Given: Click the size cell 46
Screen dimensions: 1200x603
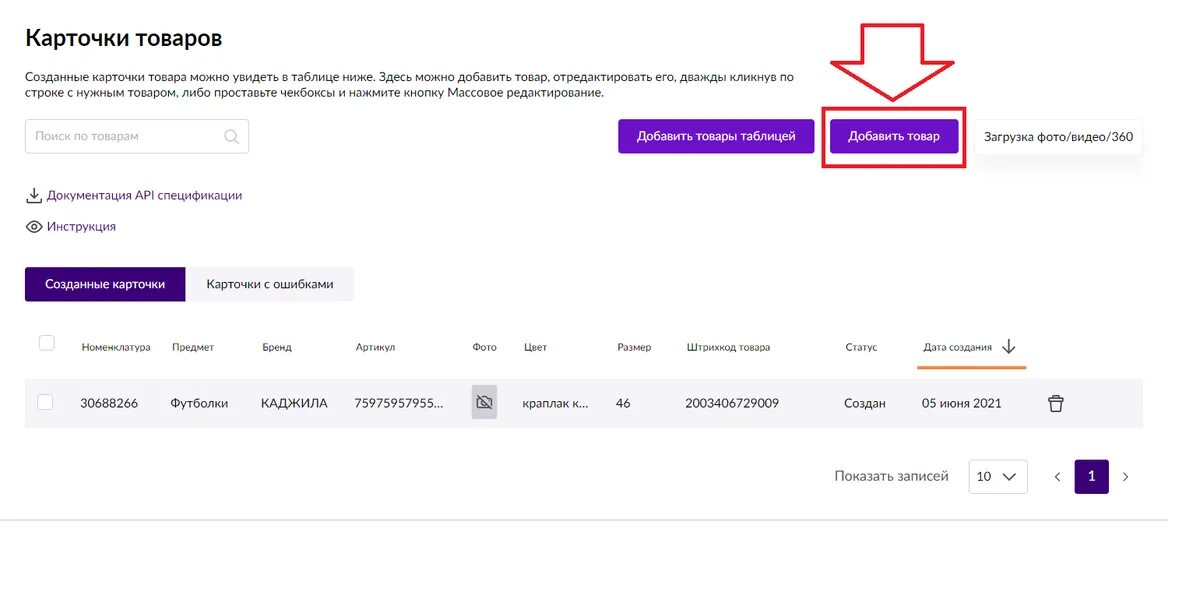Looking at the screenshot, I should point(623,404).
